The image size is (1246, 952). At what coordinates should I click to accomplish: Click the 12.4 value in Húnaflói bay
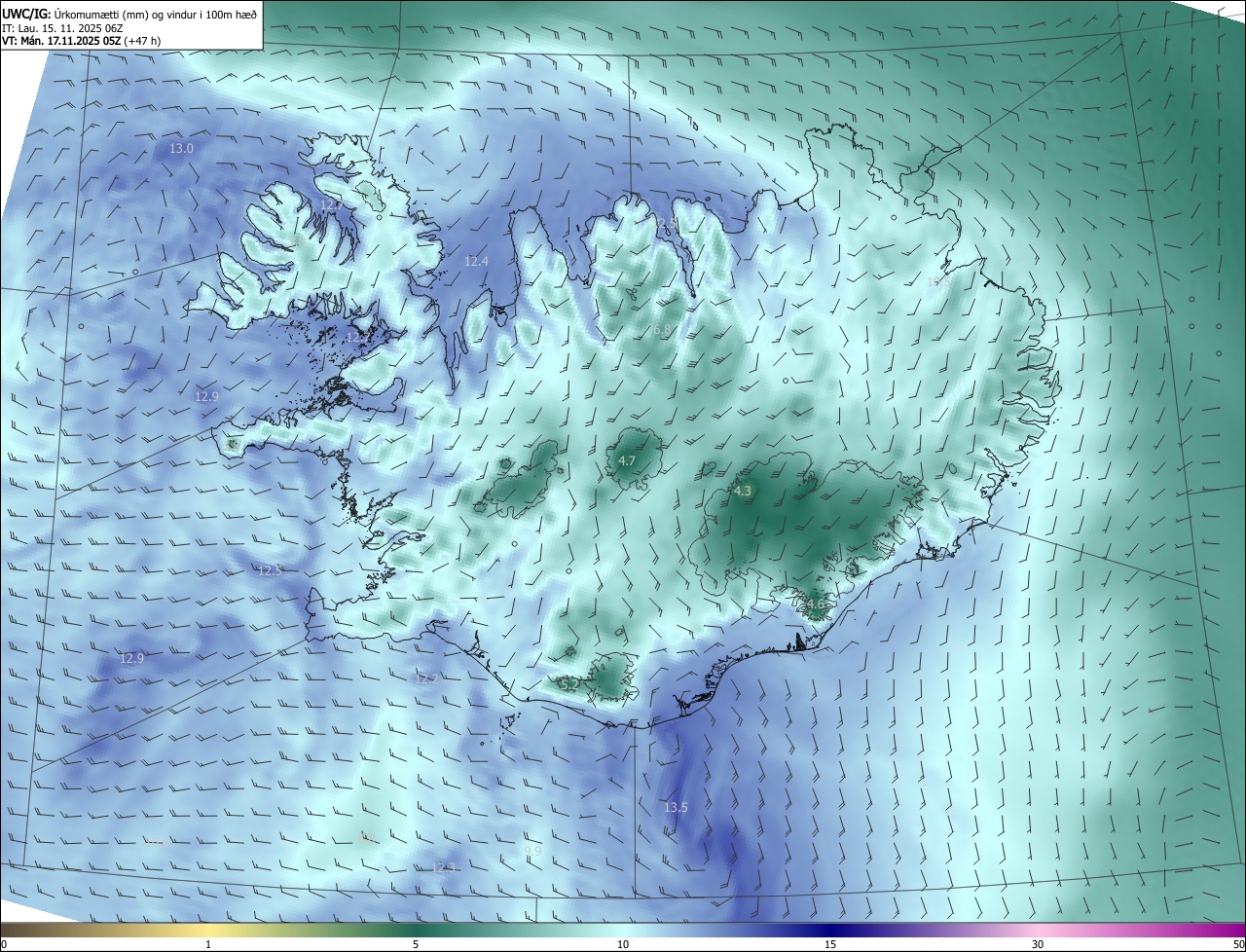click(x=476, y=262)
